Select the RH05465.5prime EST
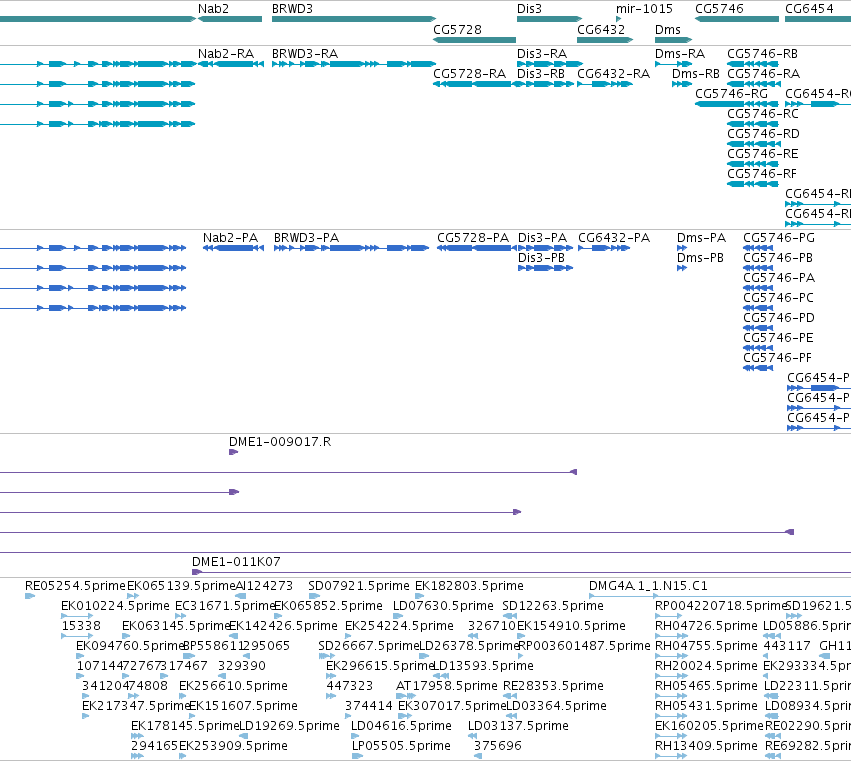 click(x=671, y=696)
